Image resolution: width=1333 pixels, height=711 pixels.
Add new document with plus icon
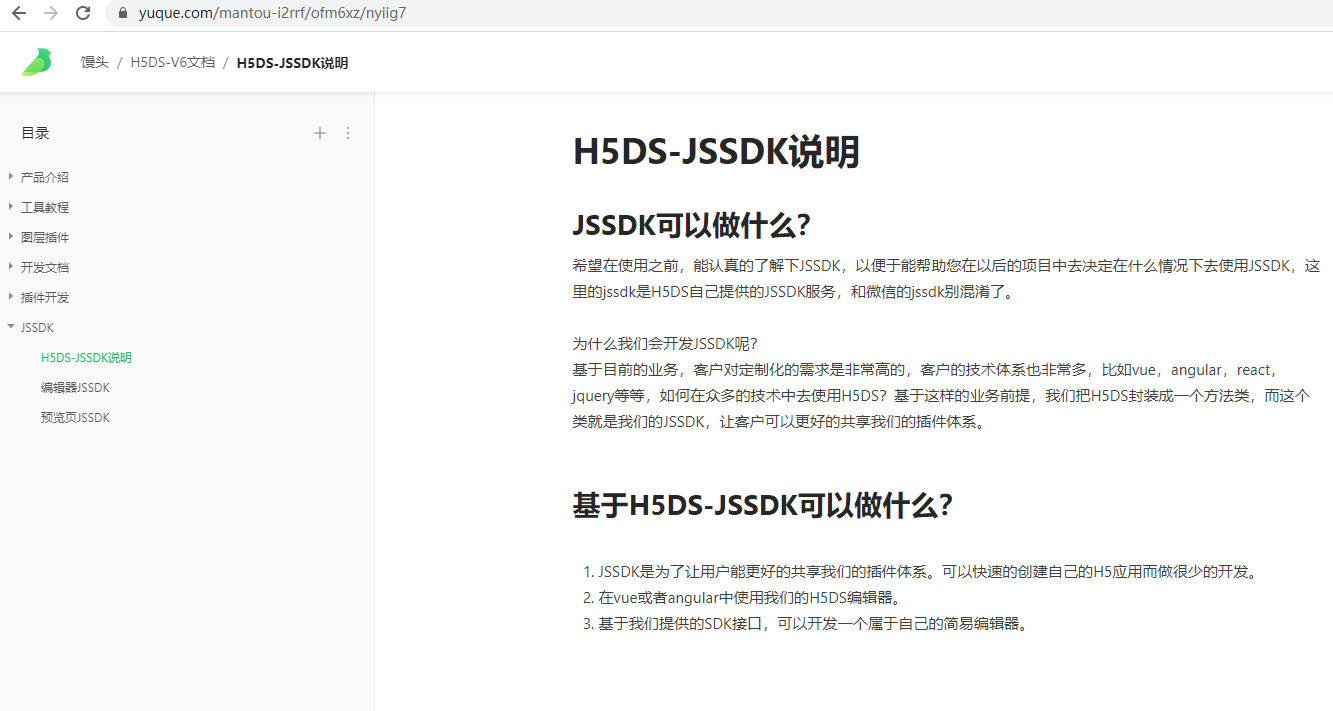320,133
